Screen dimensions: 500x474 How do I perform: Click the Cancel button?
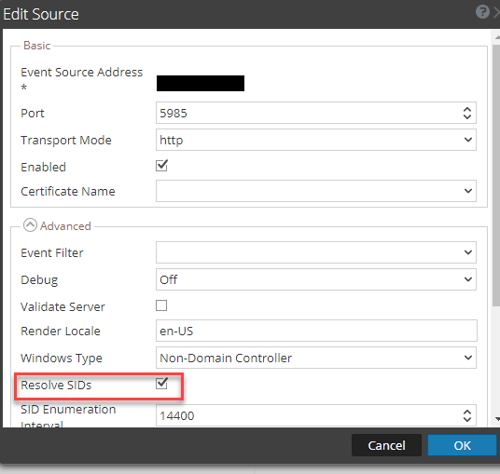coord(387,445)
